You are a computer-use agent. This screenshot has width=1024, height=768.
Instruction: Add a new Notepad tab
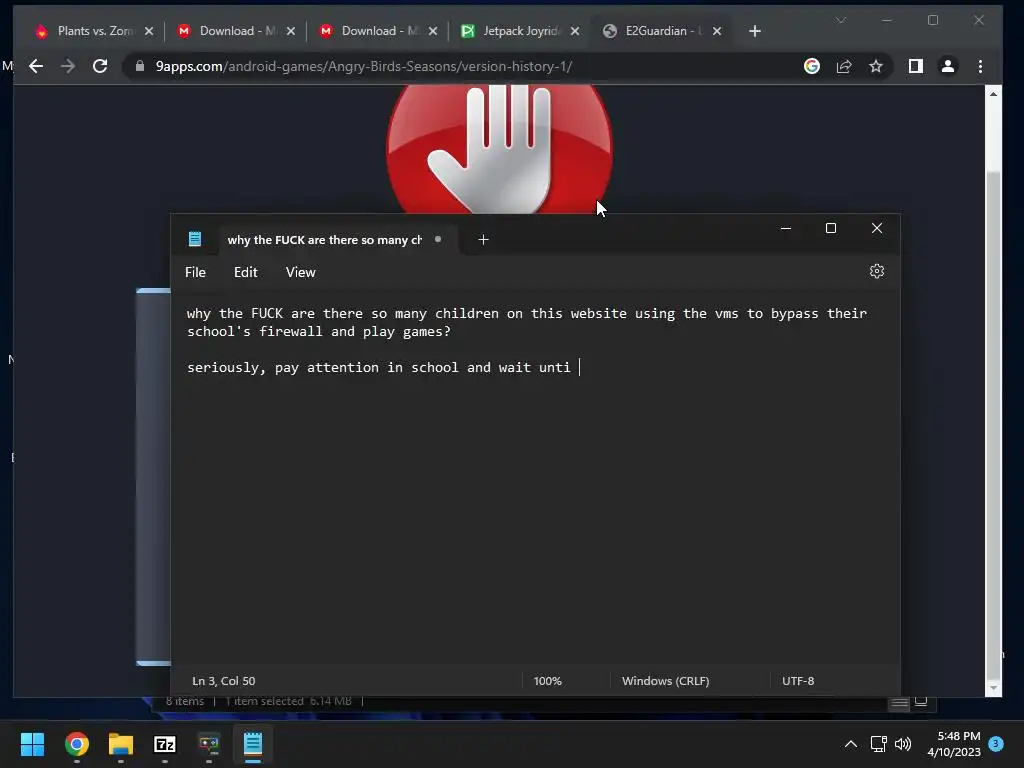483,240
